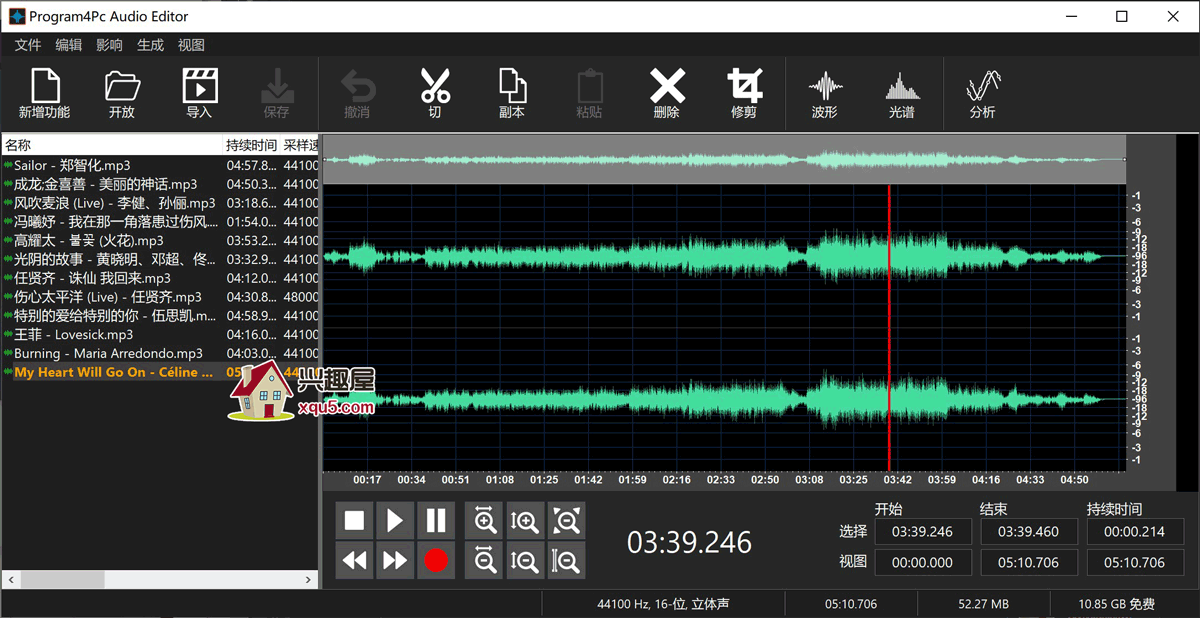1200x618 pixels.
Task: Open a file with the 开放 folder icon
Action: (122, 86)
